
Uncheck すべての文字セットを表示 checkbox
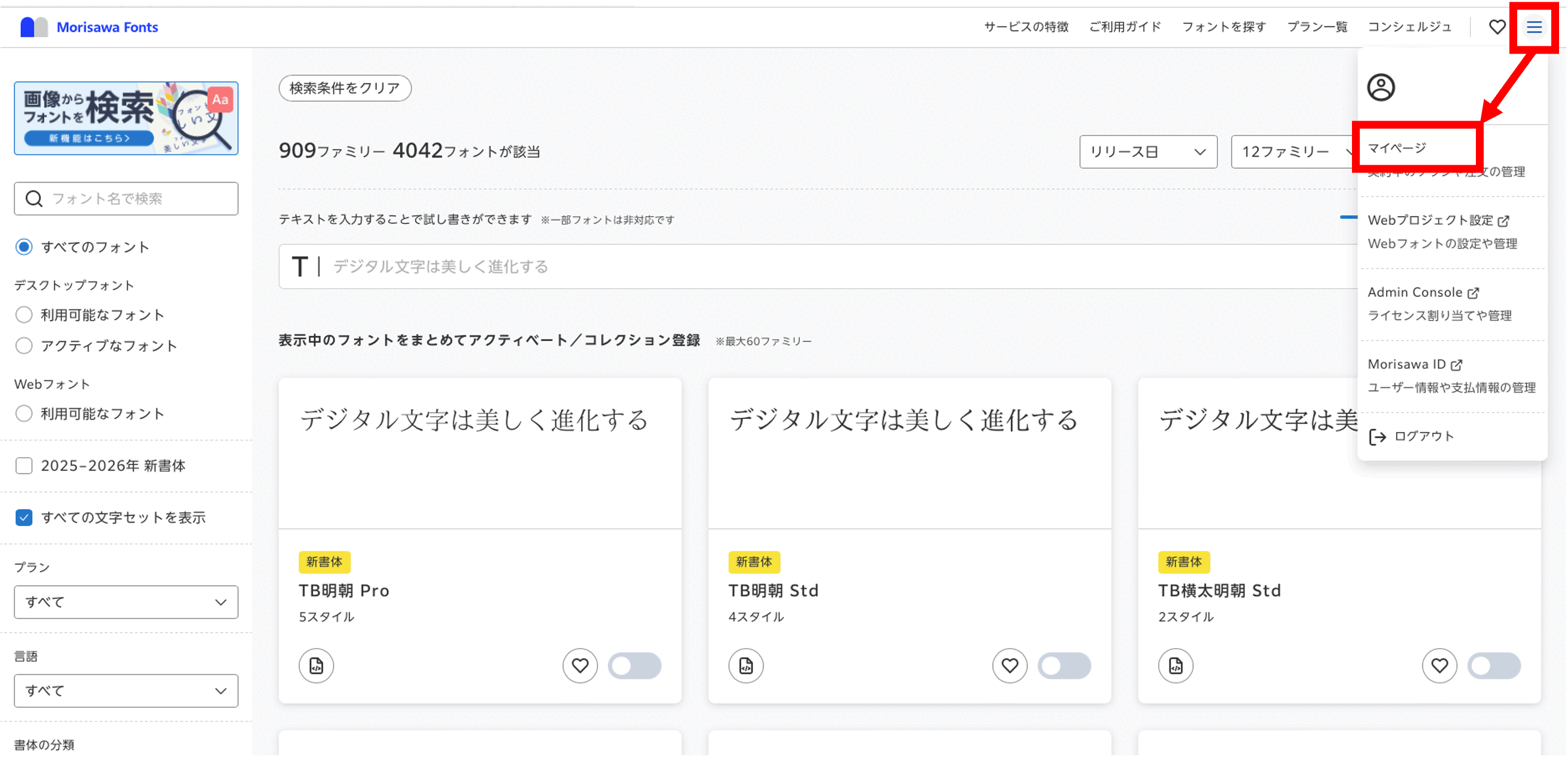[24, 518]
